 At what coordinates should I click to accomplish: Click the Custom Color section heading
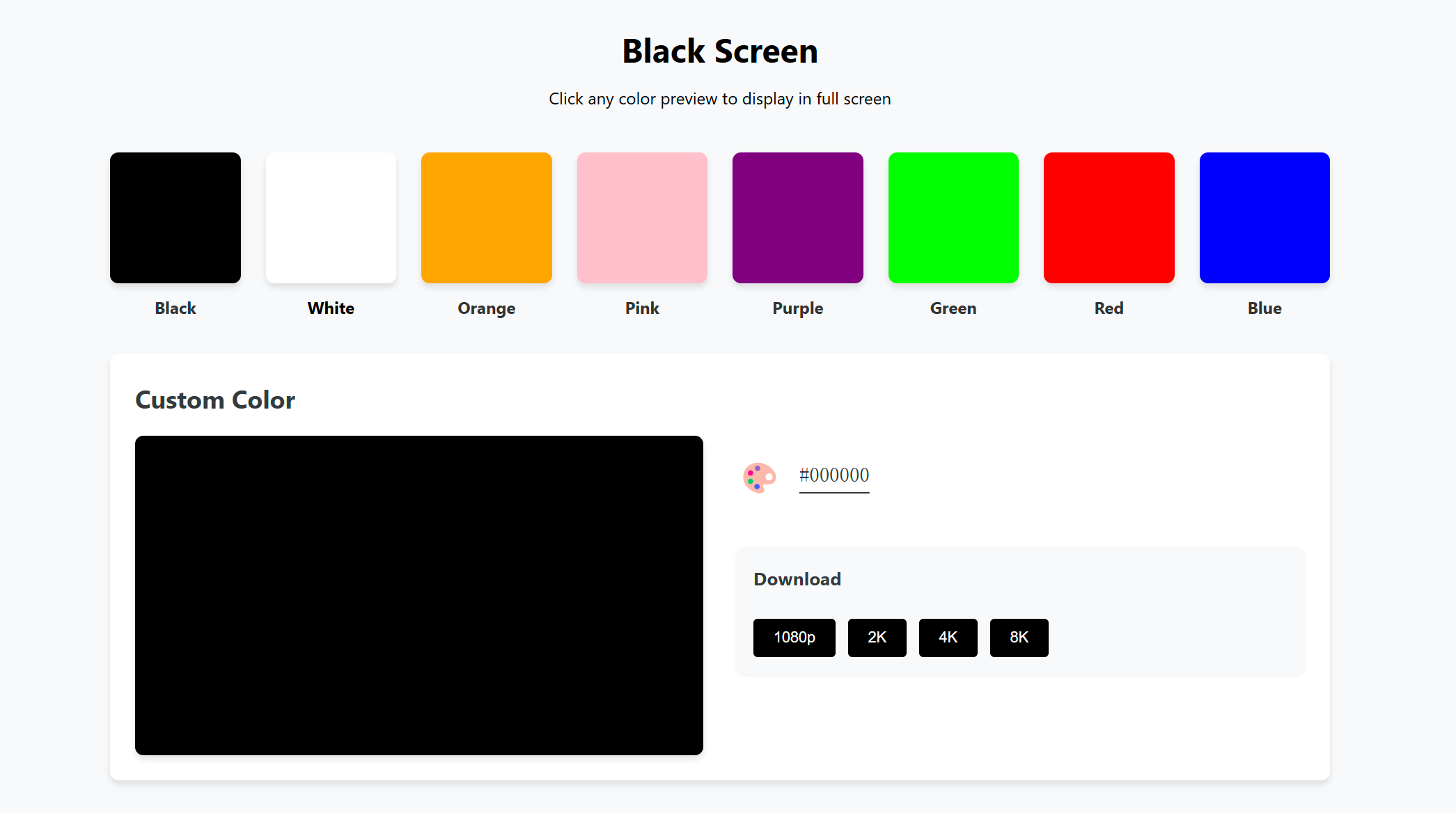coord(214,400)
